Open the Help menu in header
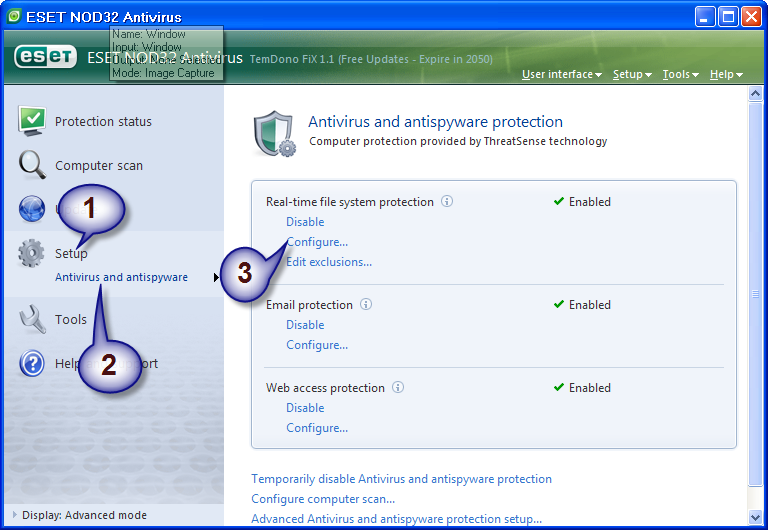The image size is (768, 530). 726,74
